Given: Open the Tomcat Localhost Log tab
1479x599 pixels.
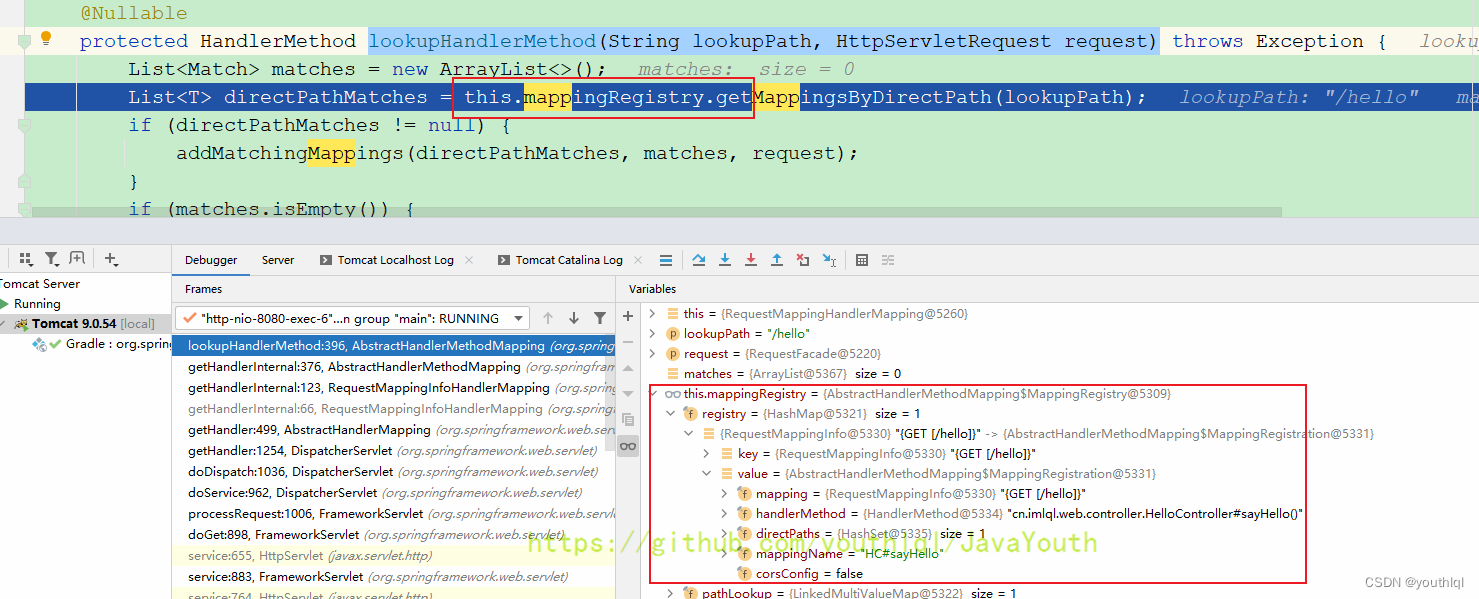Looking at the screenshot, I should (x=395, y=260).
